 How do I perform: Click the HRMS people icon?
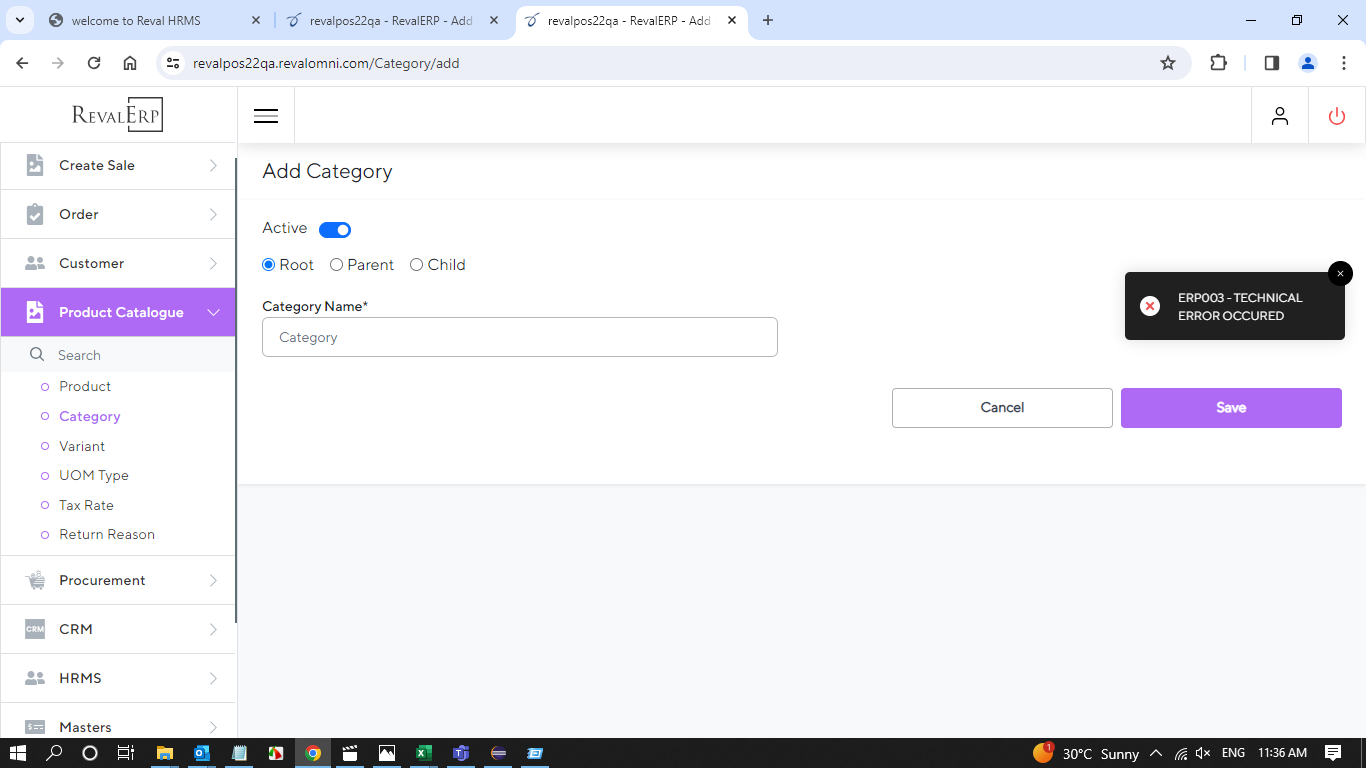click(35, 678)
